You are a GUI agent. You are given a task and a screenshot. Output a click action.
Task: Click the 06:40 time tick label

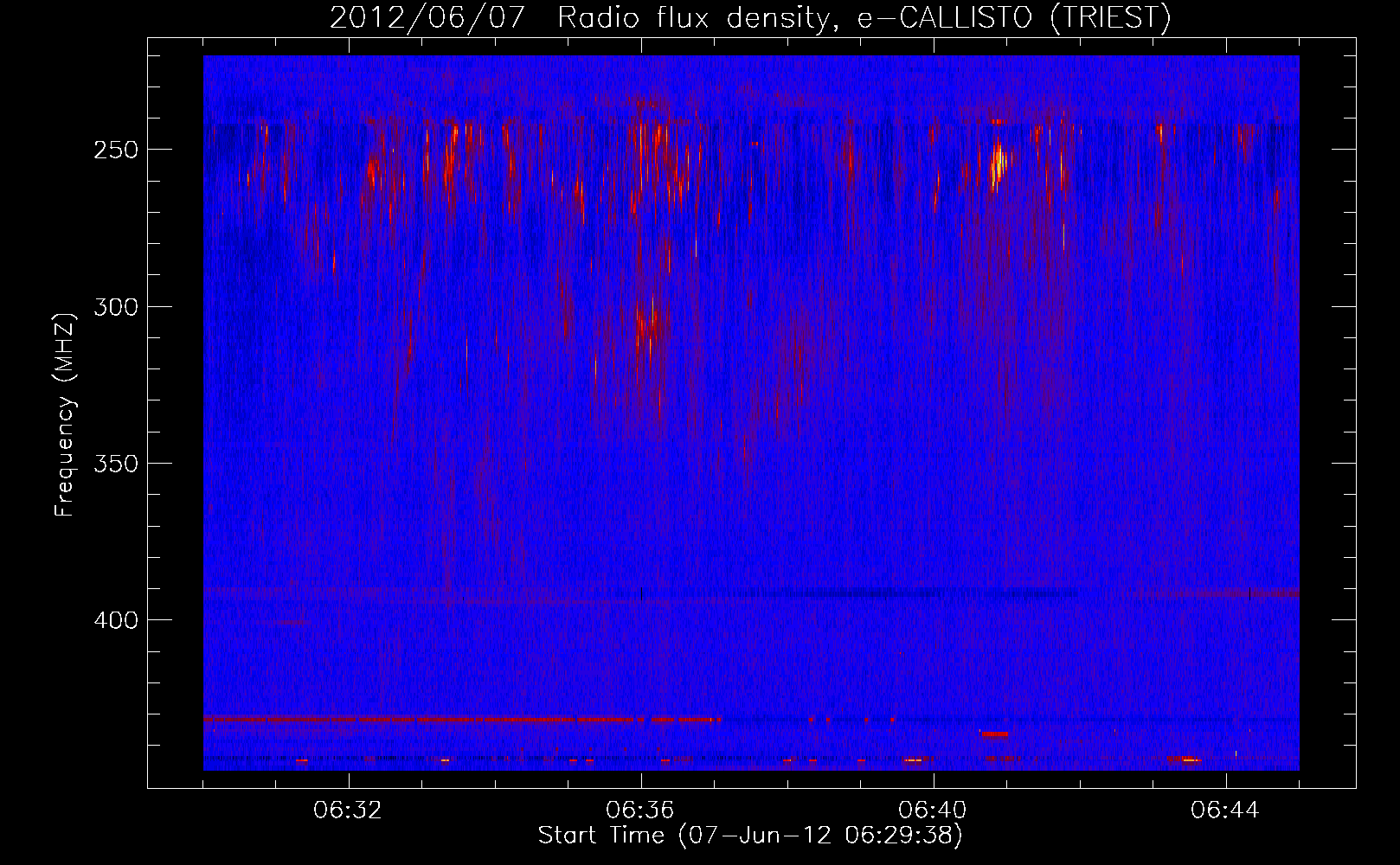pyautogui.click(x=934, y=811)
